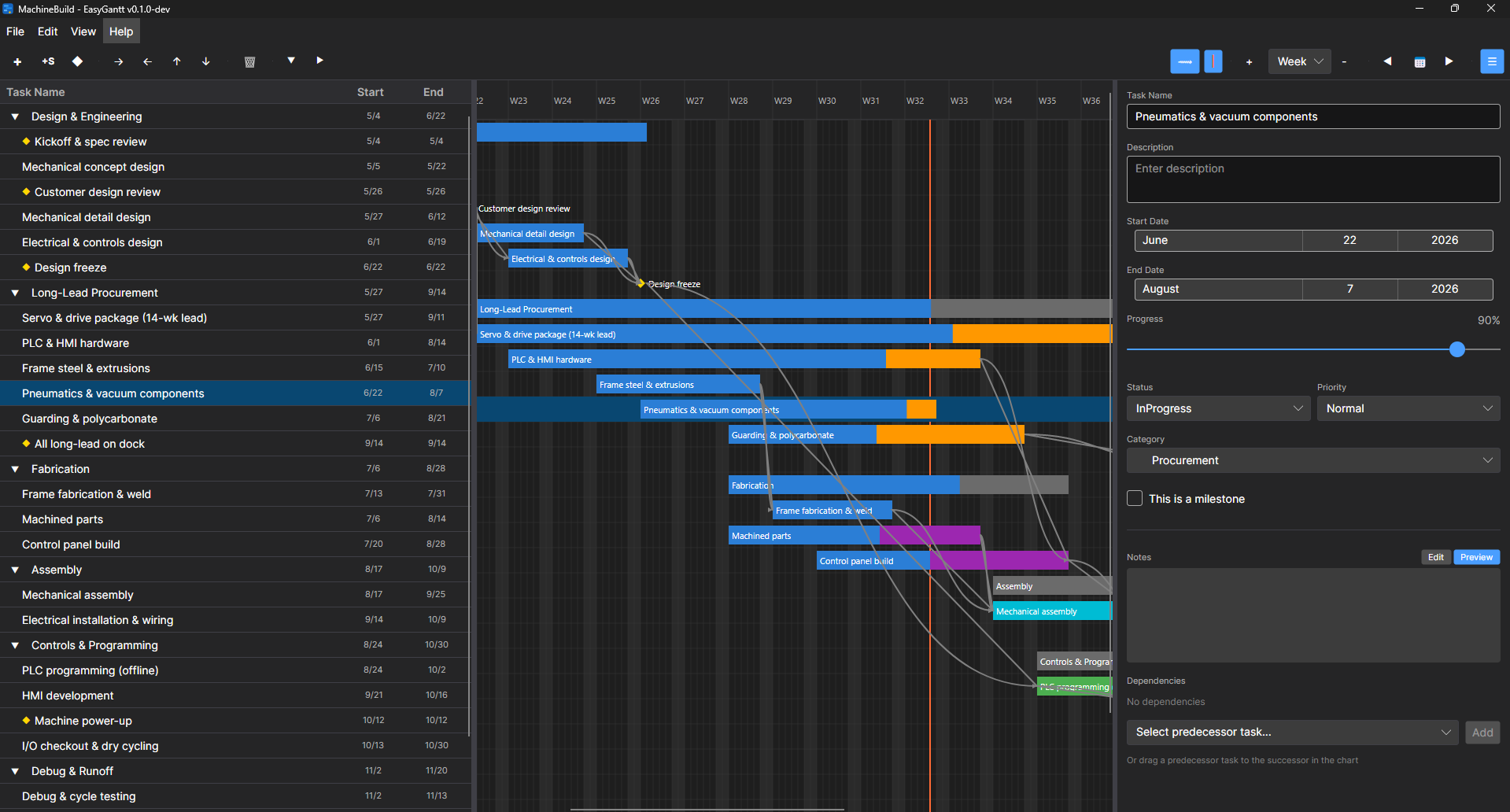Click the Task Name column header
The height and width of the screenshot is (812, 1510).
point(35,92)
